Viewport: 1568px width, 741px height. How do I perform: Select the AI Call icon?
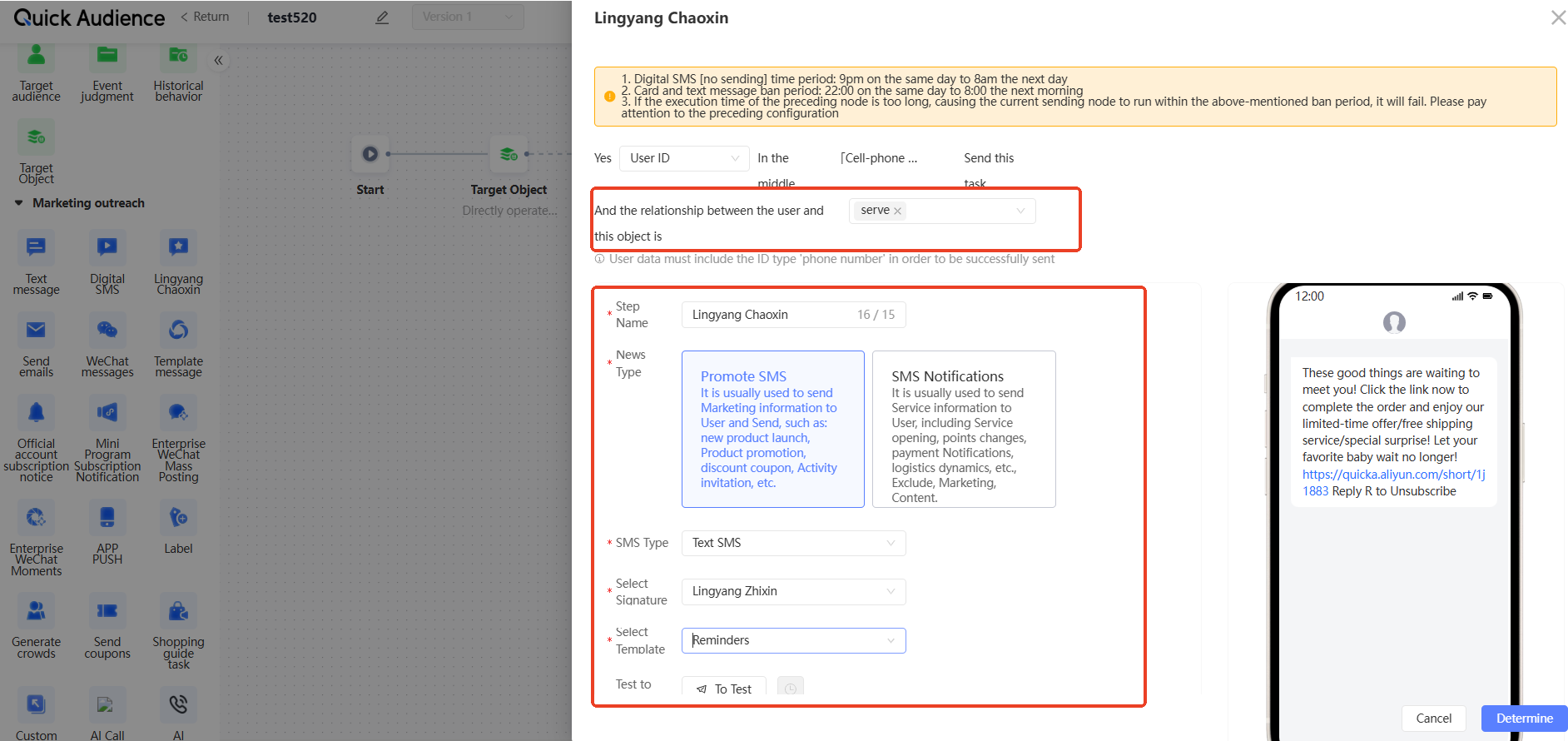coord(107,704)
